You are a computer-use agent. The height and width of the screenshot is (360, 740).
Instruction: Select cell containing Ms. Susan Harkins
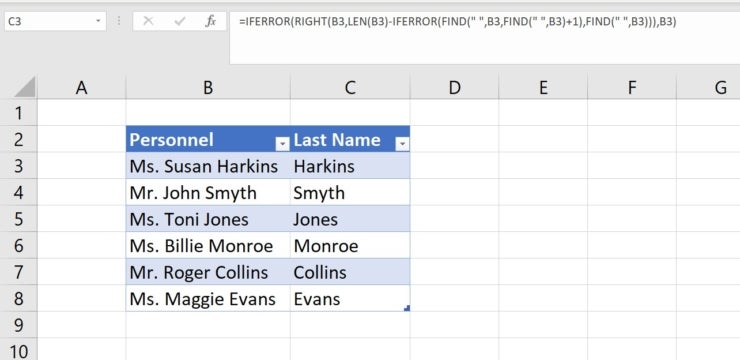click(x=208, y=166)
